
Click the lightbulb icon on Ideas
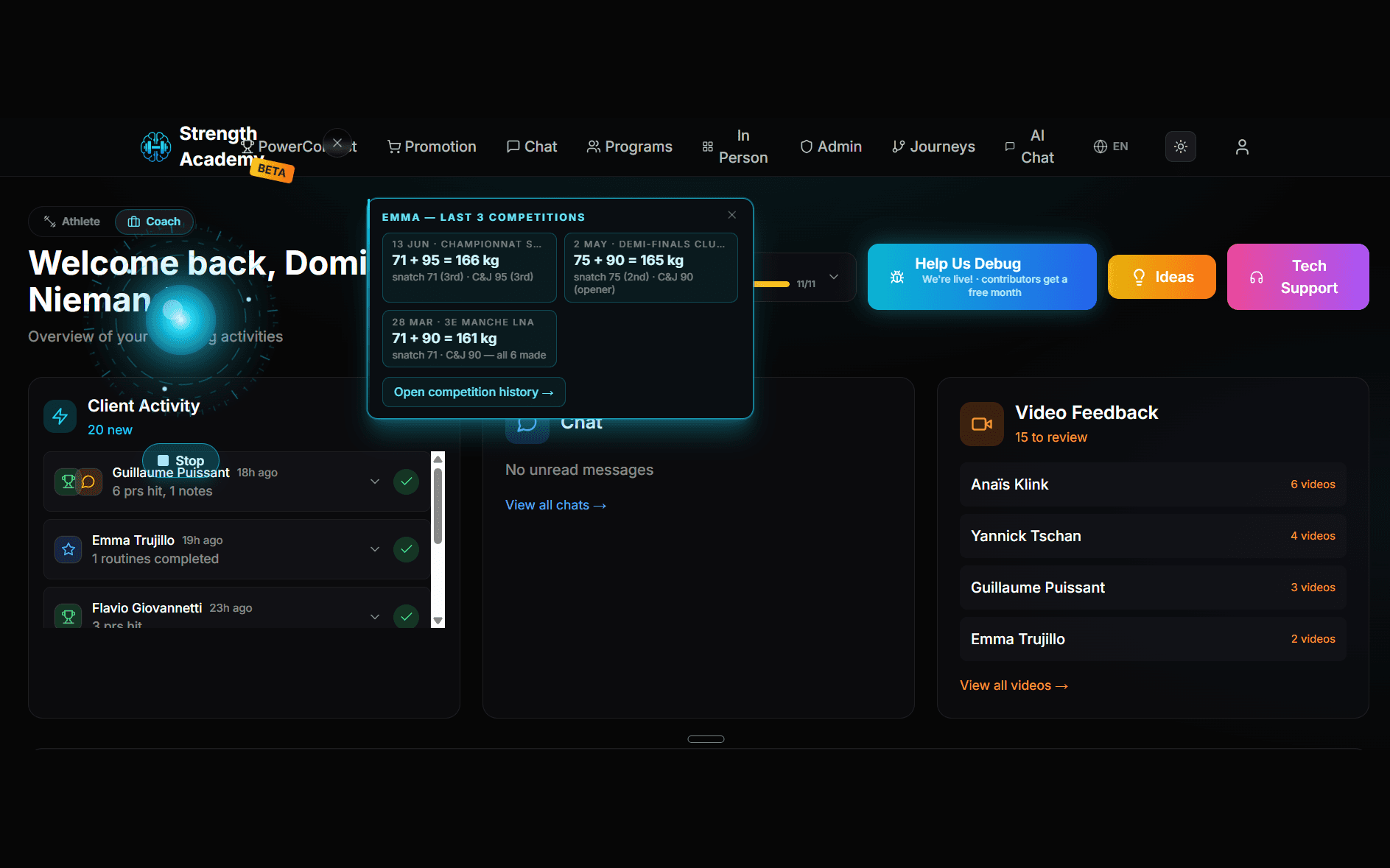[1139, 278]
